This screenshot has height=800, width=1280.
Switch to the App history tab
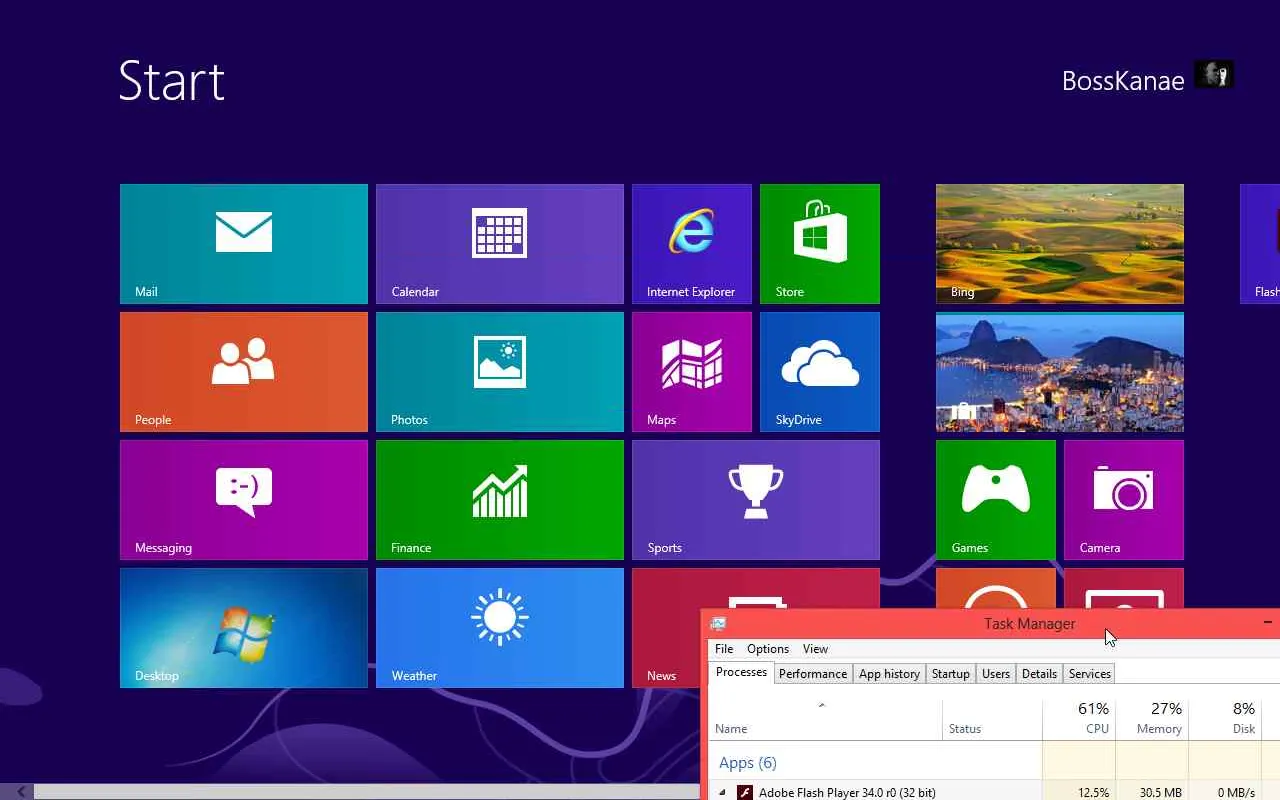coord(889,674)
